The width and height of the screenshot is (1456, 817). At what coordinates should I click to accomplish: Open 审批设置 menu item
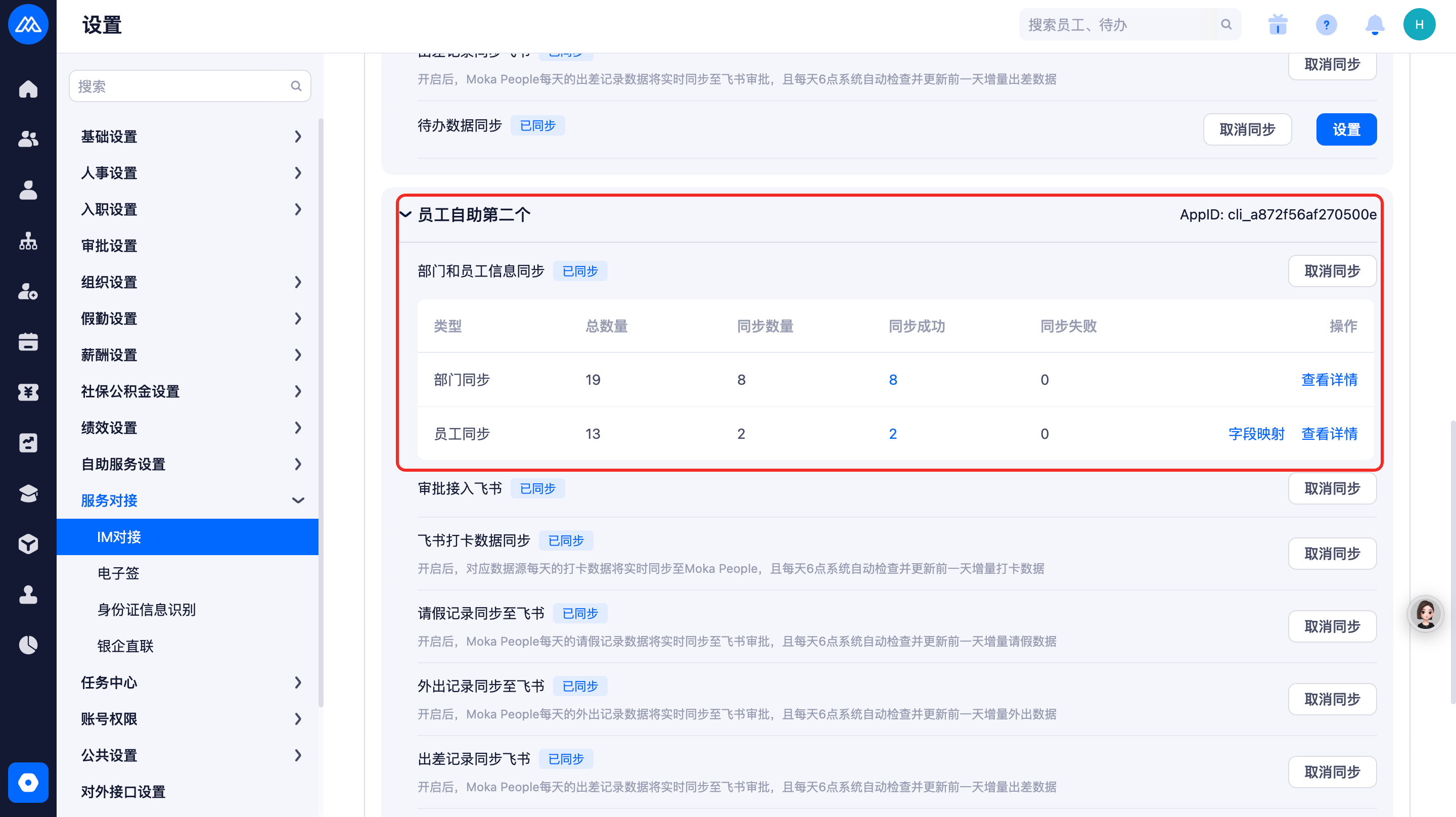(109, 246)
